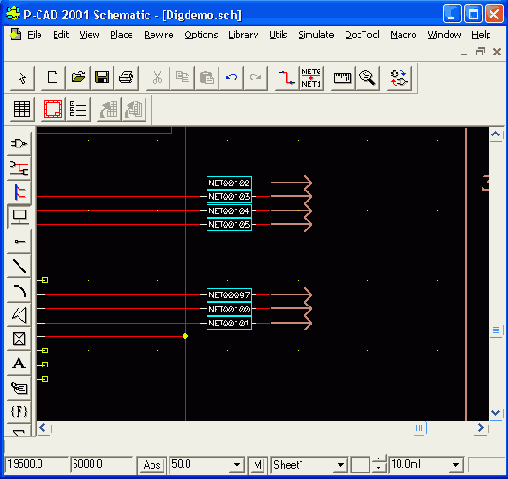Click the horizontal scrollbar thumb
508x479 pixels.
(x=419, y=428)
